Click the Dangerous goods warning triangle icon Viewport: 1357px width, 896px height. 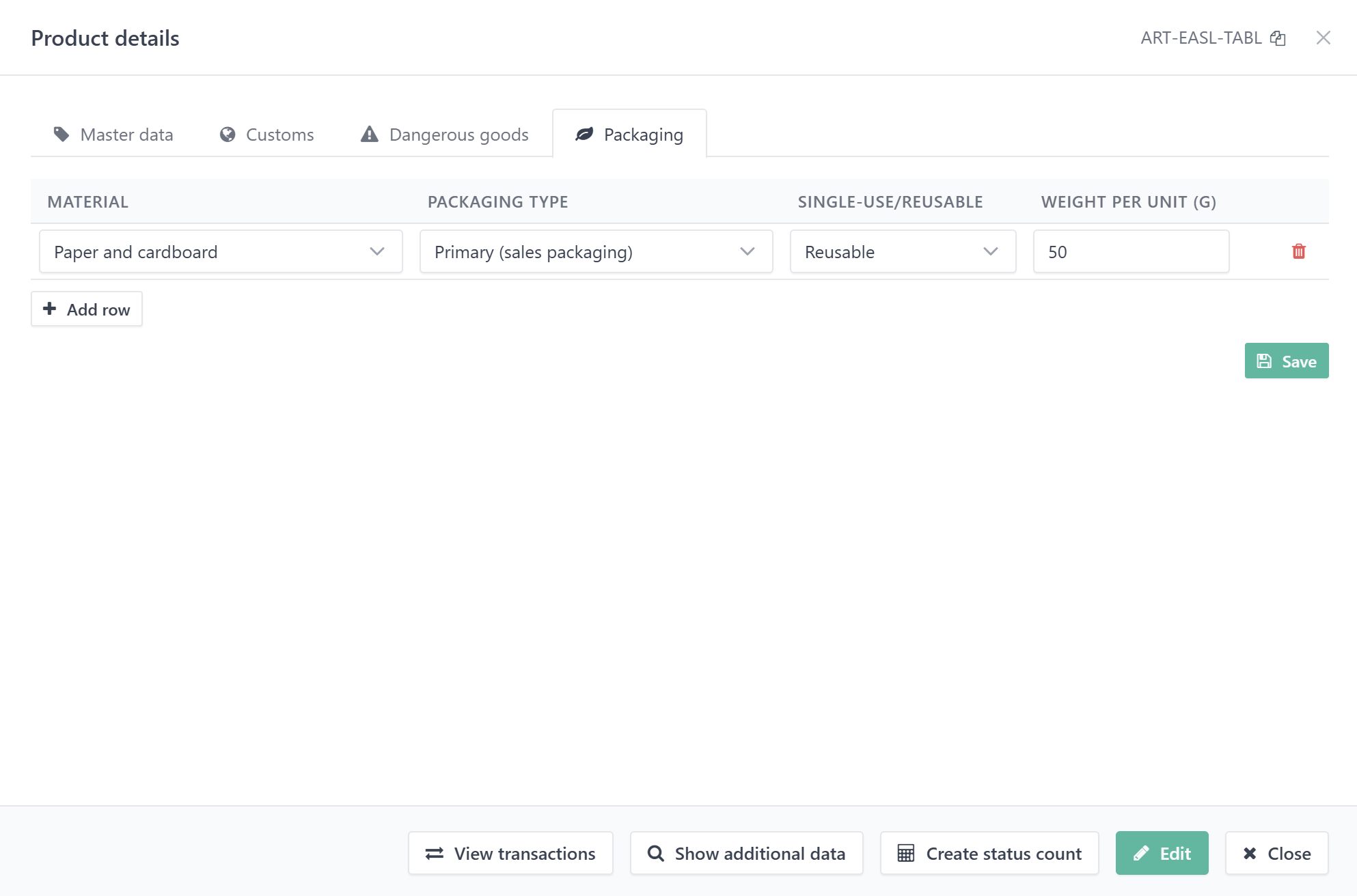(370, 134)
